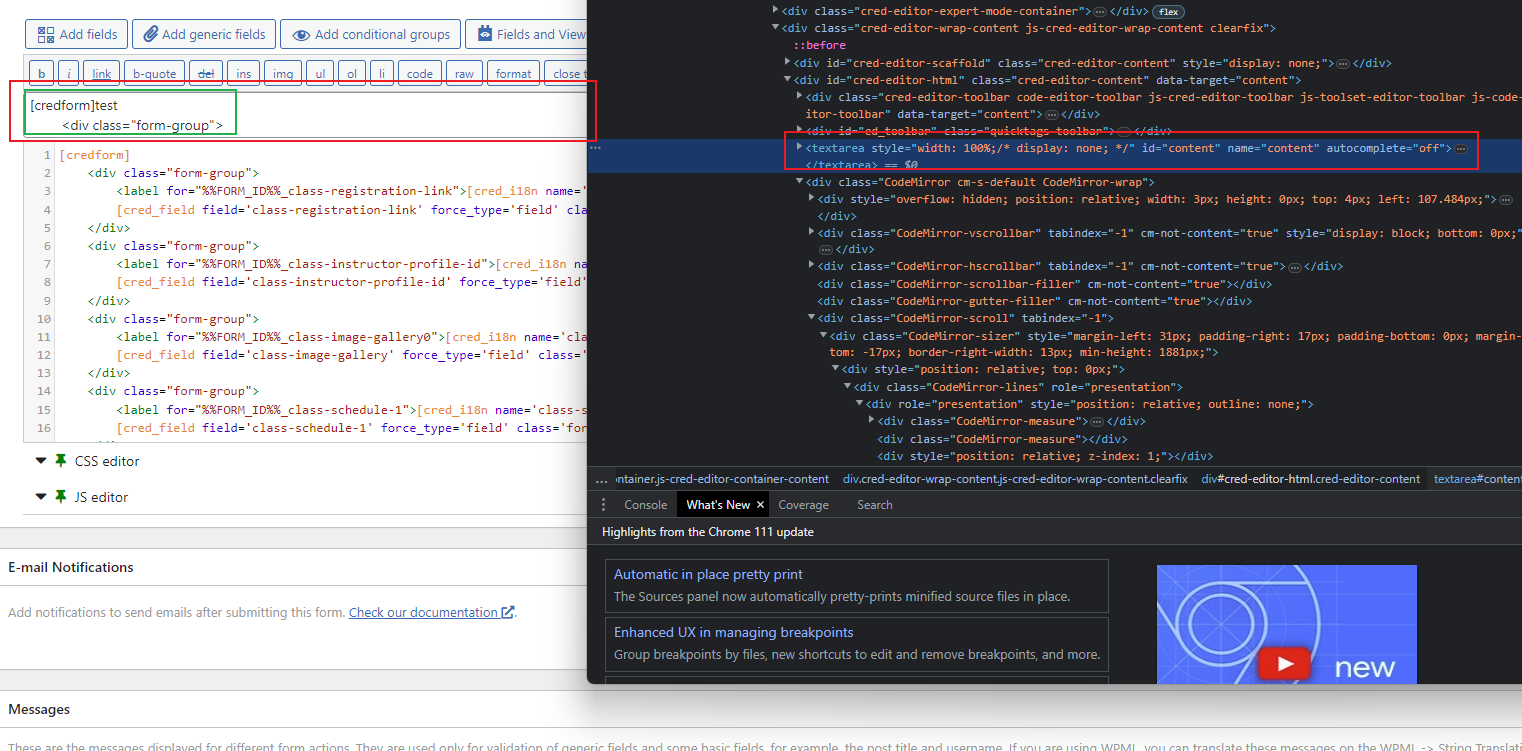This screenshot has height=751, width=1522.
Task: Select the CodeMirror-scrollbar-filler div row
Action: pos(1046,284)
